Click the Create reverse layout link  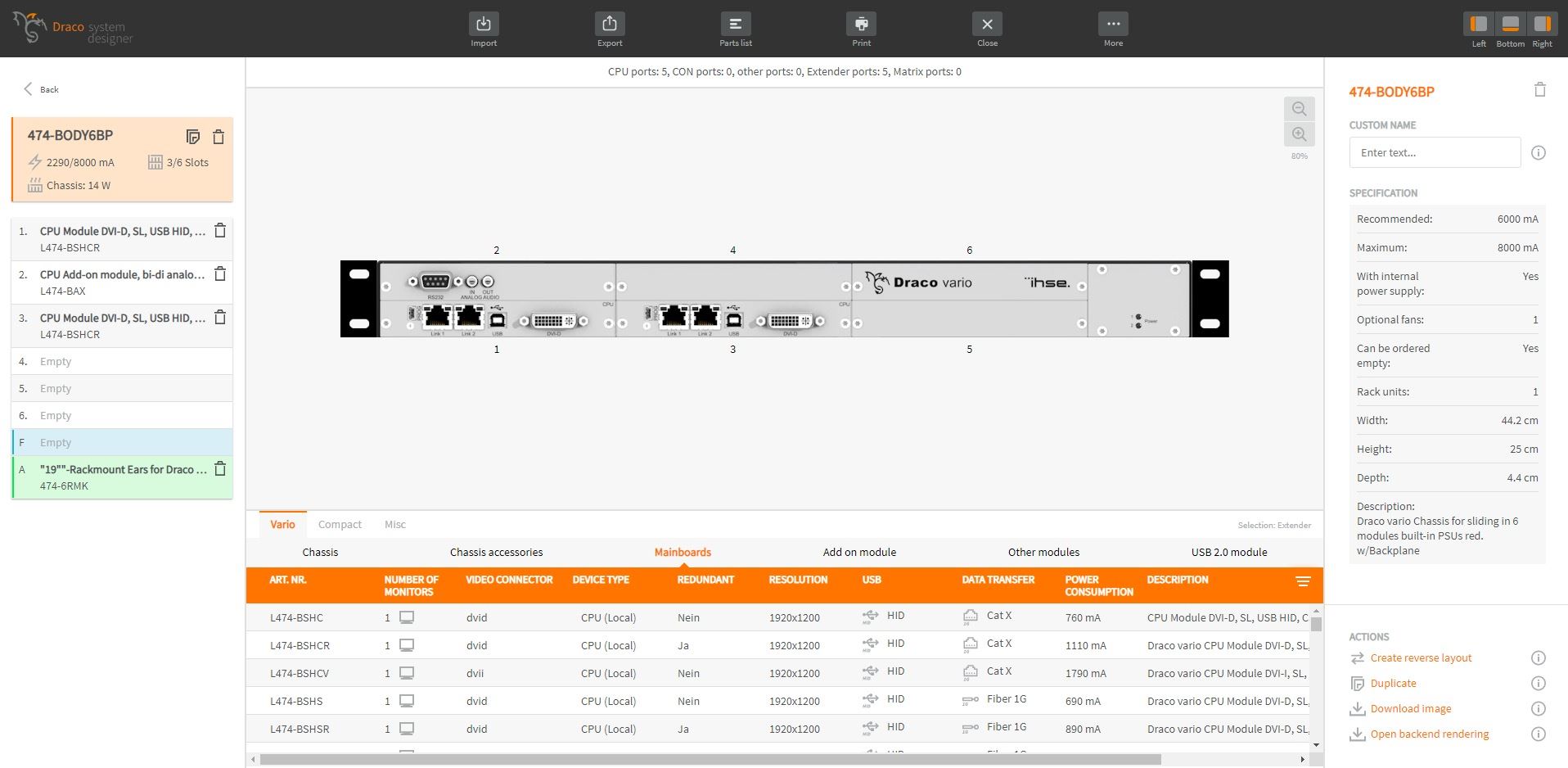click(x=1421, y=658)
